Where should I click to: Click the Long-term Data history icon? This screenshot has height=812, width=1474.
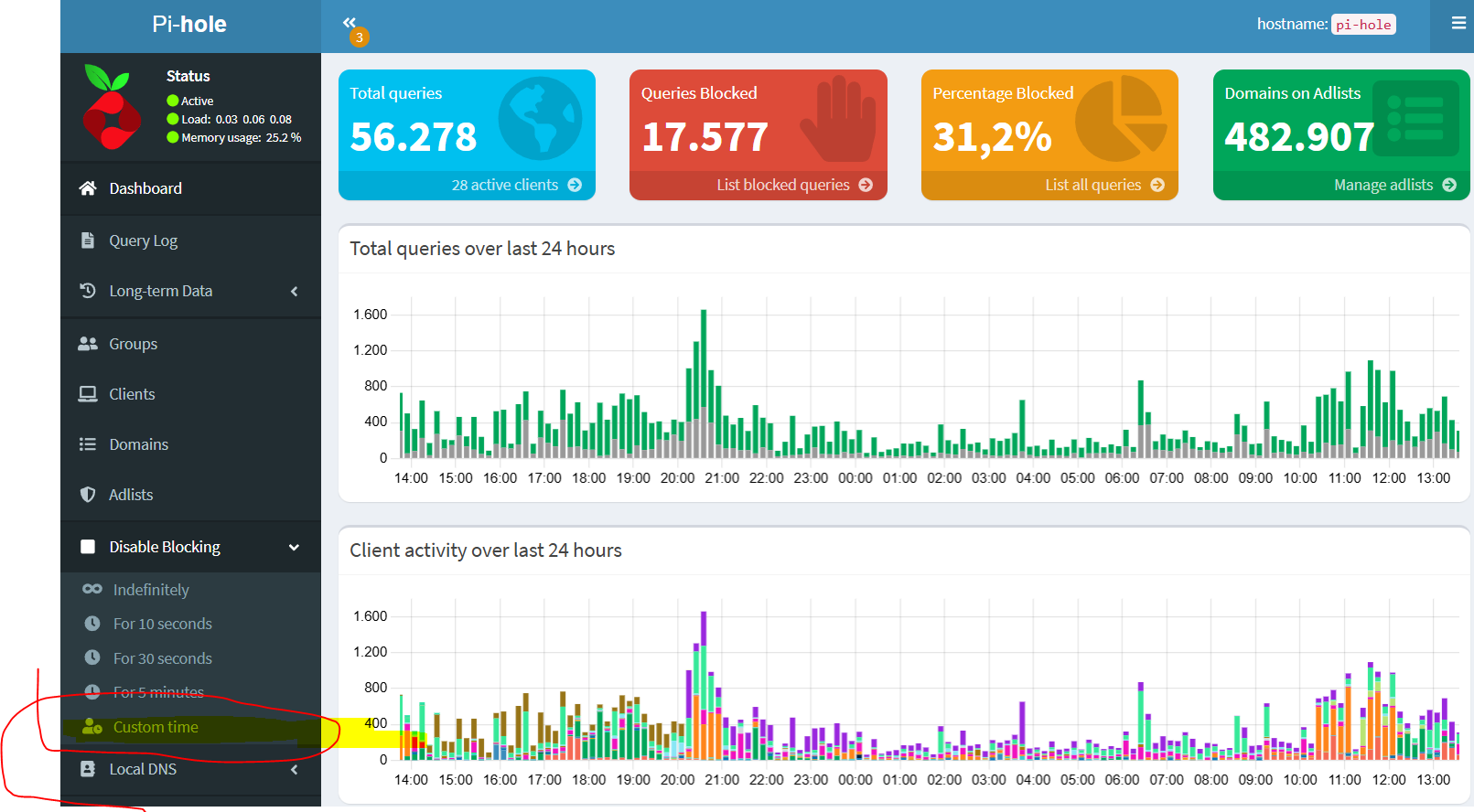tap(88, 291)
